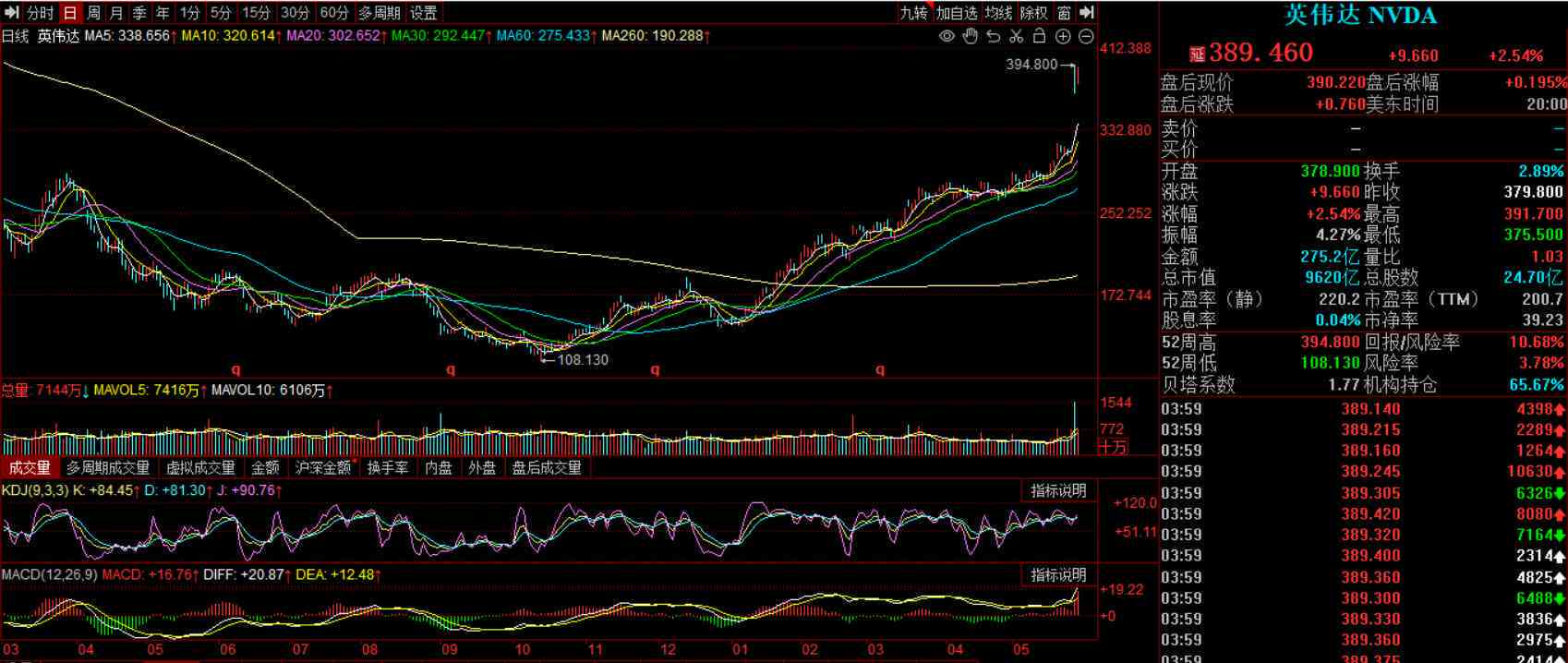The image size is (1568, 663).
Task: Click 加自选 to add to watchlist
Action: coord(957,13)
